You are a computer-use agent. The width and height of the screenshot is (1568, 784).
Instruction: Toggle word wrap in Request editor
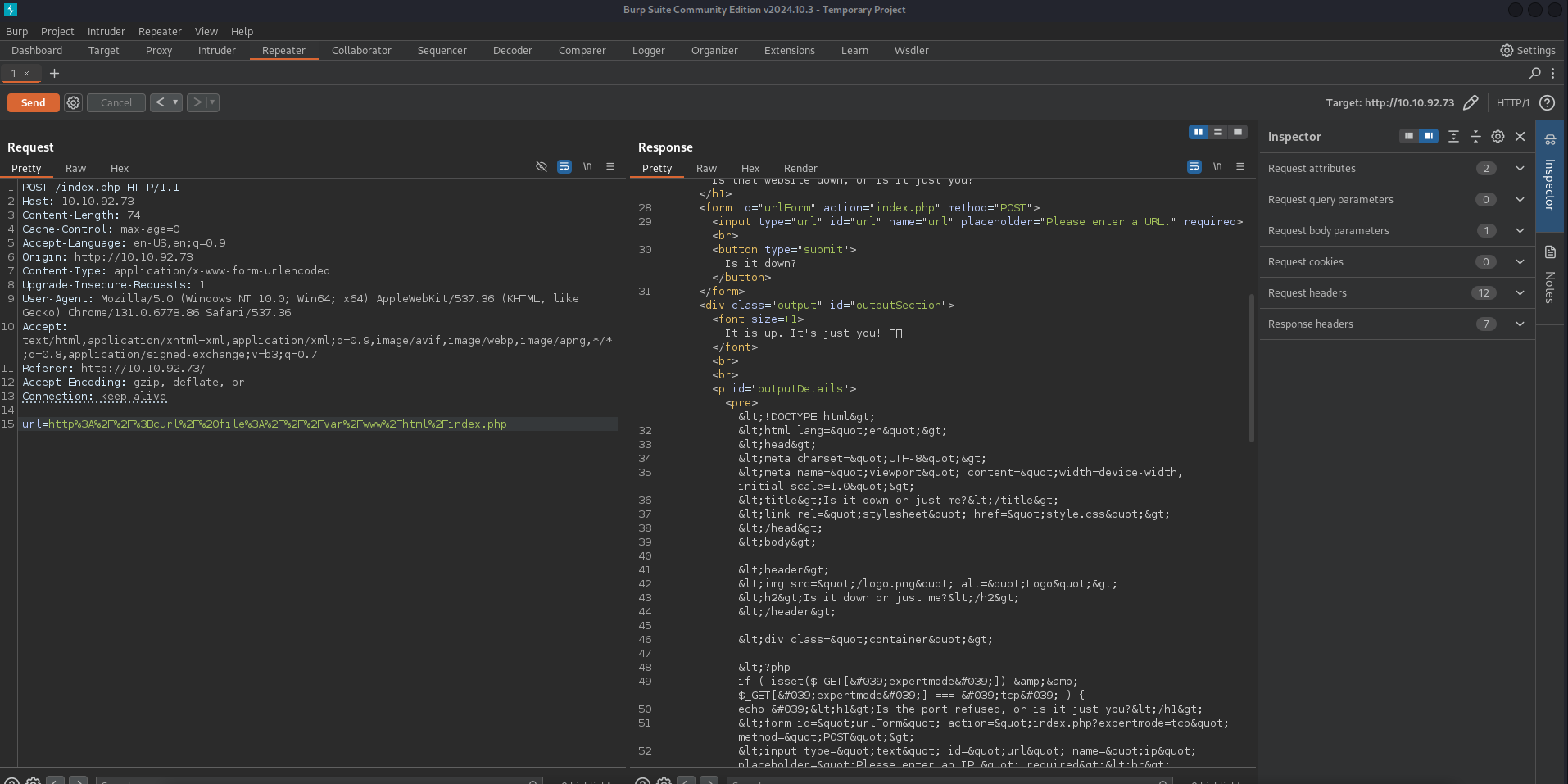pos(564,166)
